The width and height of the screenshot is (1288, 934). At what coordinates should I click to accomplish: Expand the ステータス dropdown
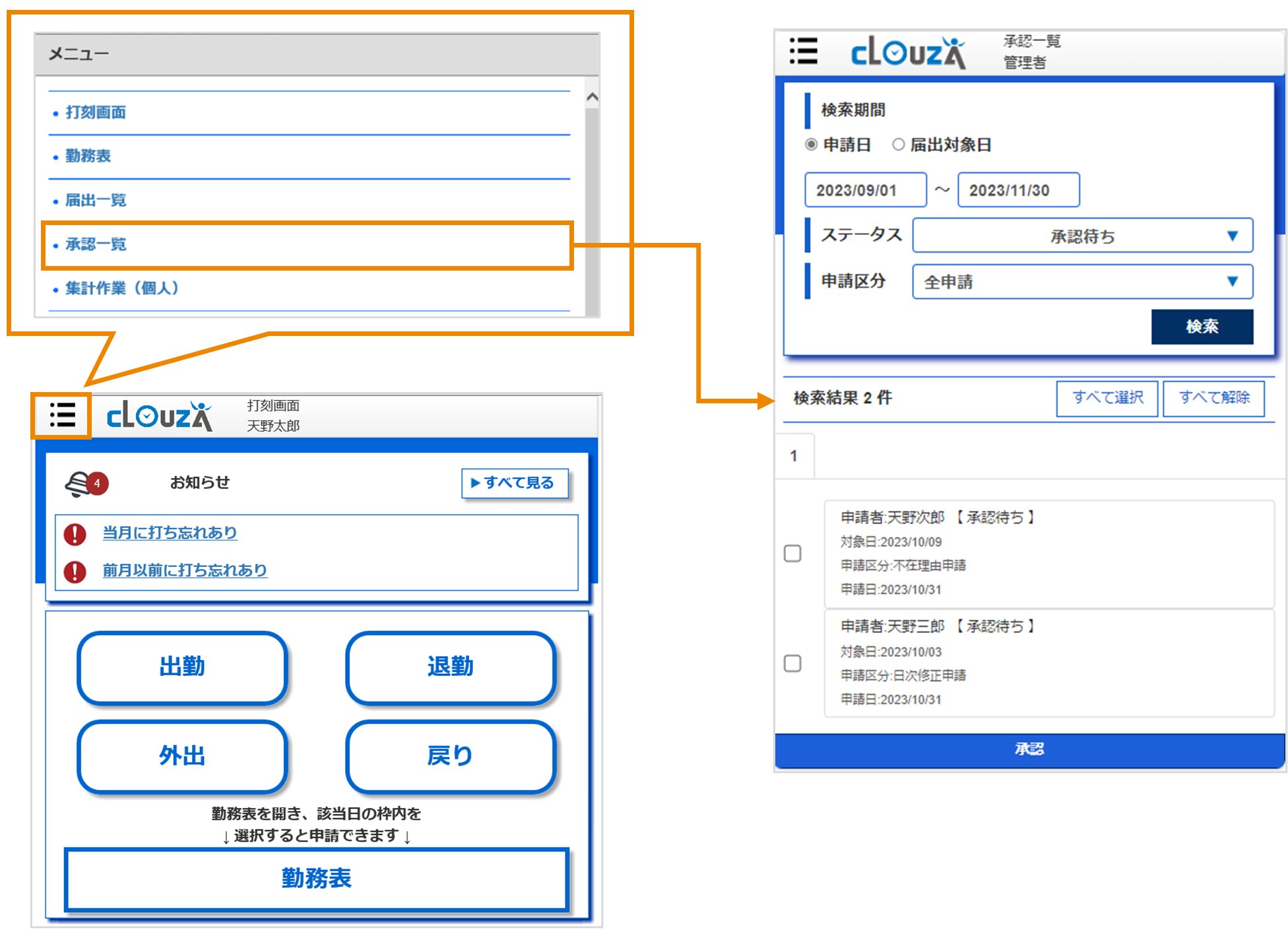[x=1082, y=236]
